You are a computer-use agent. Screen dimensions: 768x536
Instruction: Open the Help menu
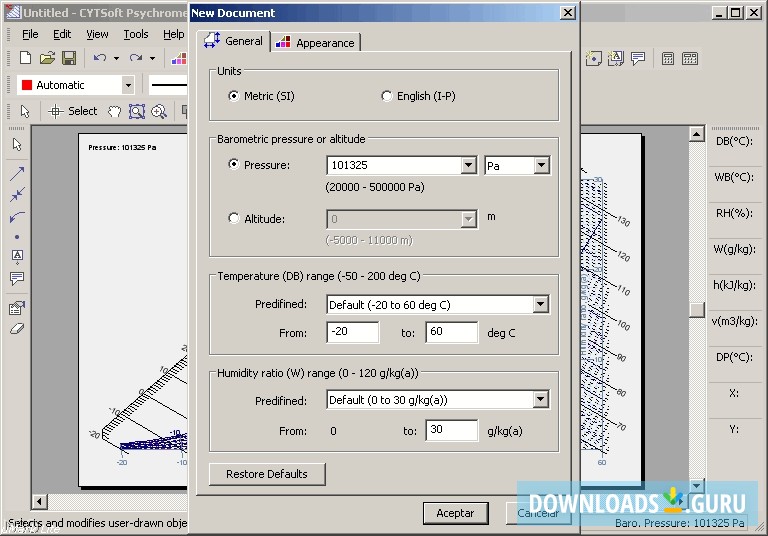coord(173,34)
